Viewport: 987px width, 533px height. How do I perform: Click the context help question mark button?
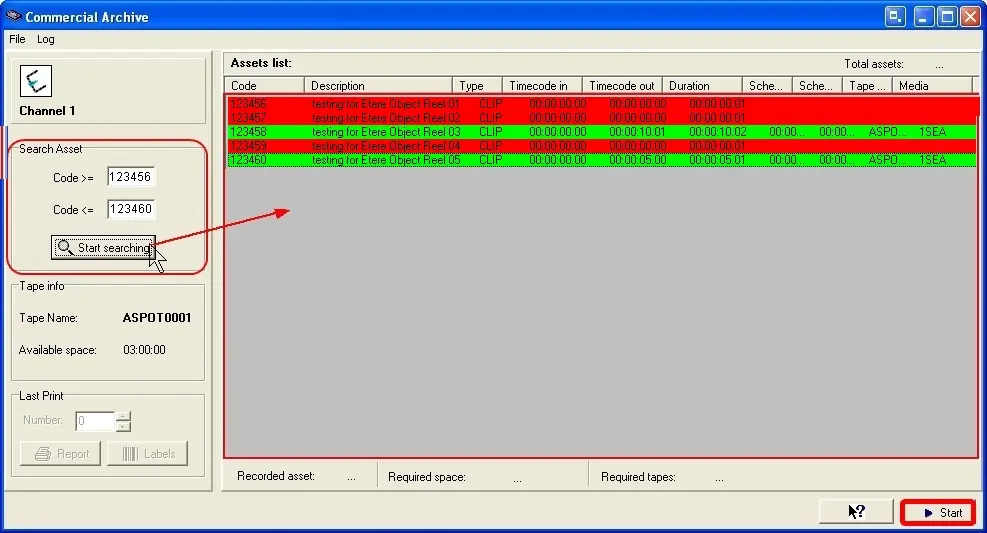pyautogui.click(x=856, y=512)
